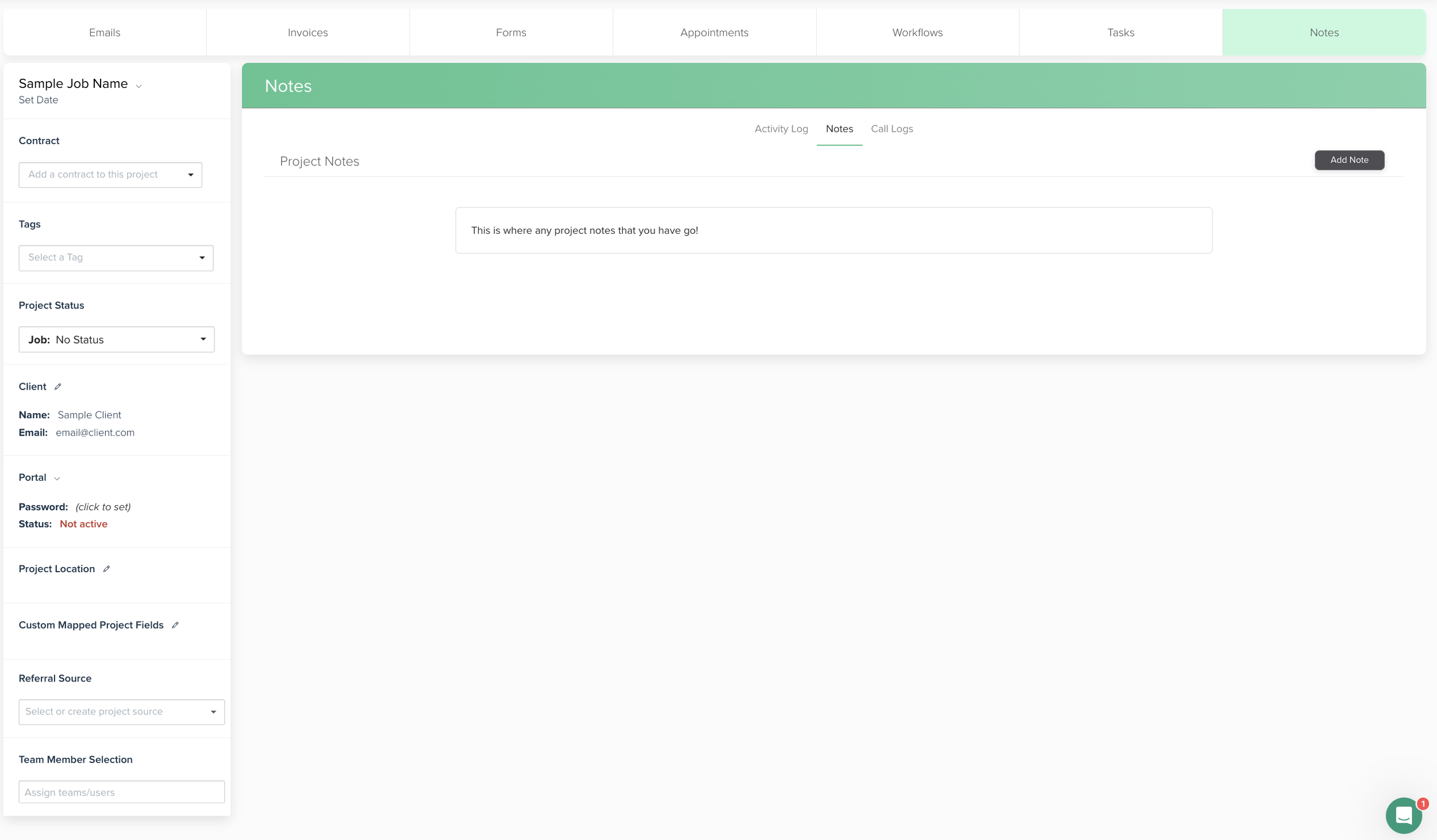Show the Activity Log sub-tab
Image resolution: width=1437 pixels, height=840 pixels.
[x=781, y=129]
